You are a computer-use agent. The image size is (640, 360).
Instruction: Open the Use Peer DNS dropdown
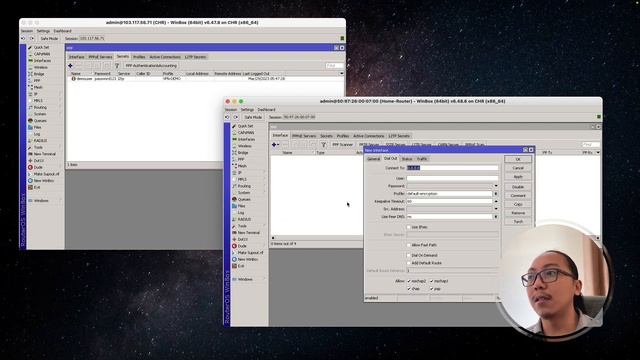coord(496,216)
